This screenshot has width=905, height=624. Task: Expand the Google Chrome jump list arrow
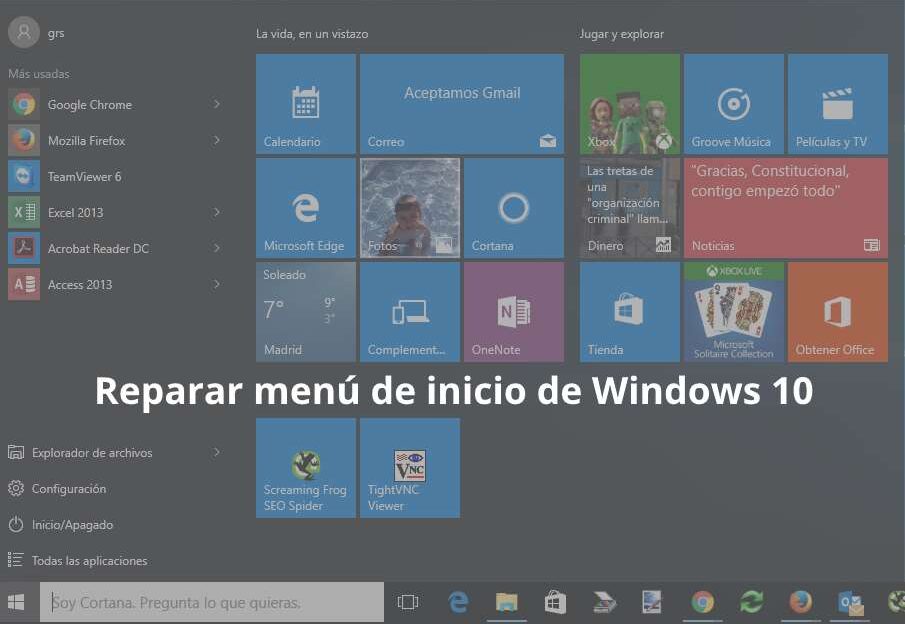216,104
